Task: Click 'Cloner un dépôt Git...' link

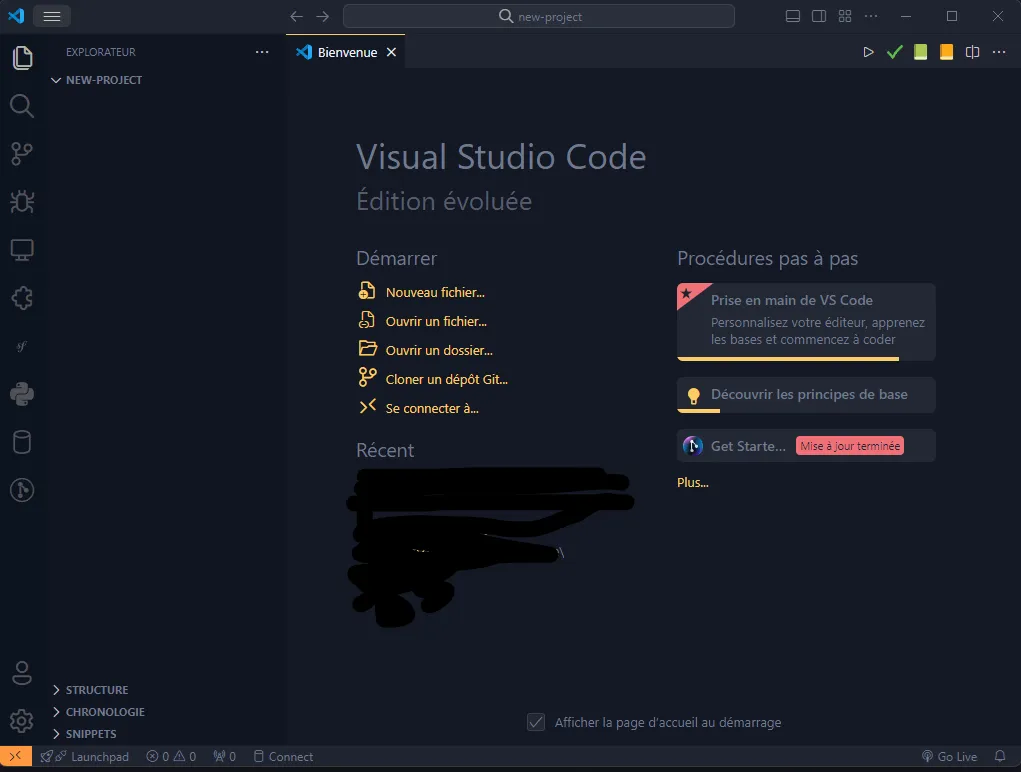Action: click(446, 379)
